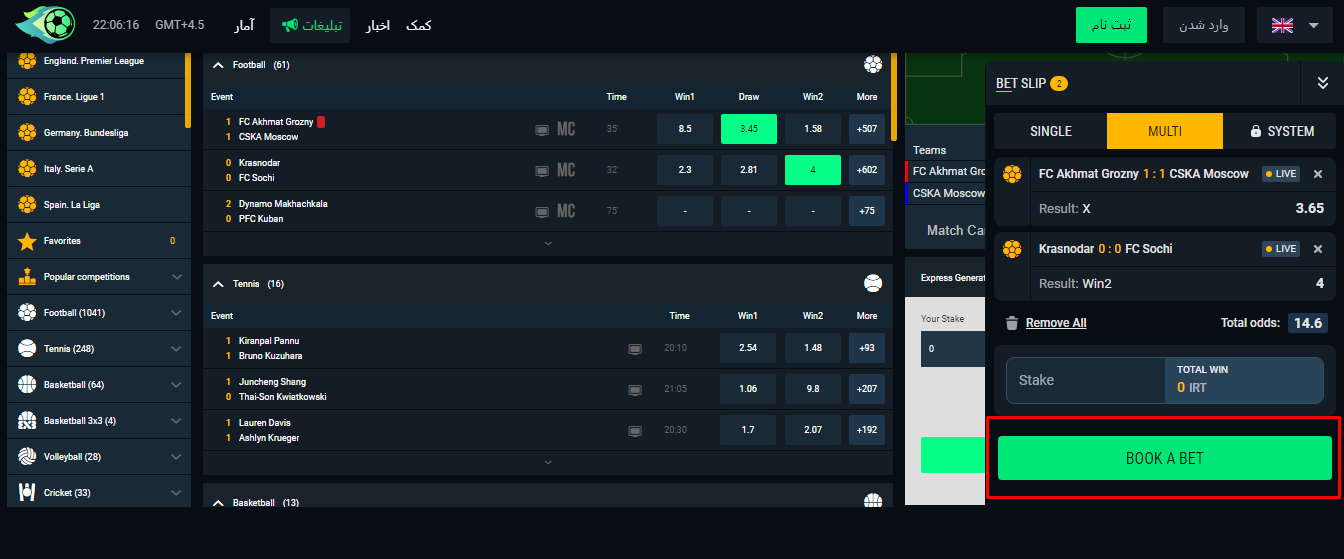Click the trash icon beside Remove All

pyautogui.click(x=1012, y=323)
